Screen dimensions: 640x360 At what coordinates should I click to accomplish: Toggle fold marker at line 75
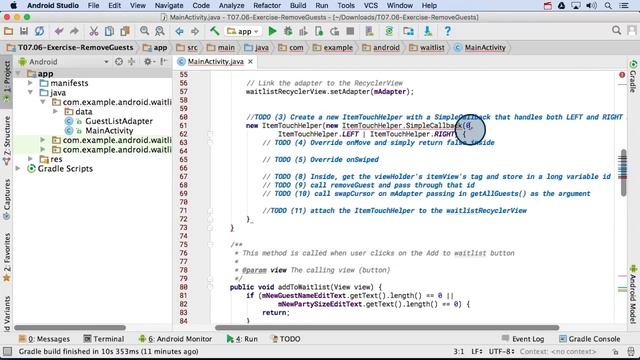coord(210,244)
